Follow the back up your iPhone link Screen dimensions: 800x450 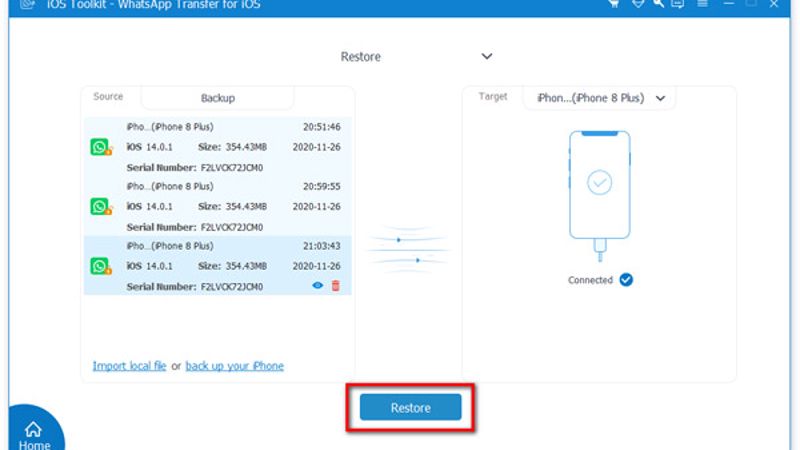click(235, 366)
